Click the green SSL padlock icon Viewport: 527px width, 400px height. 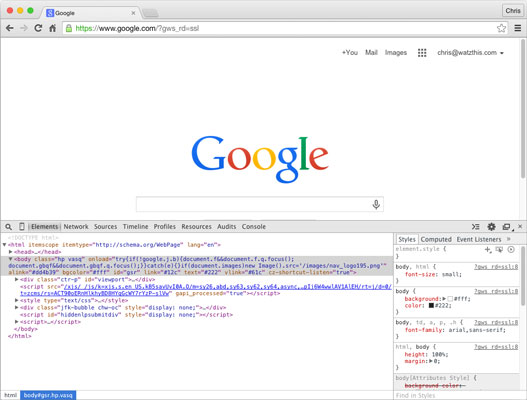point(69,28)
